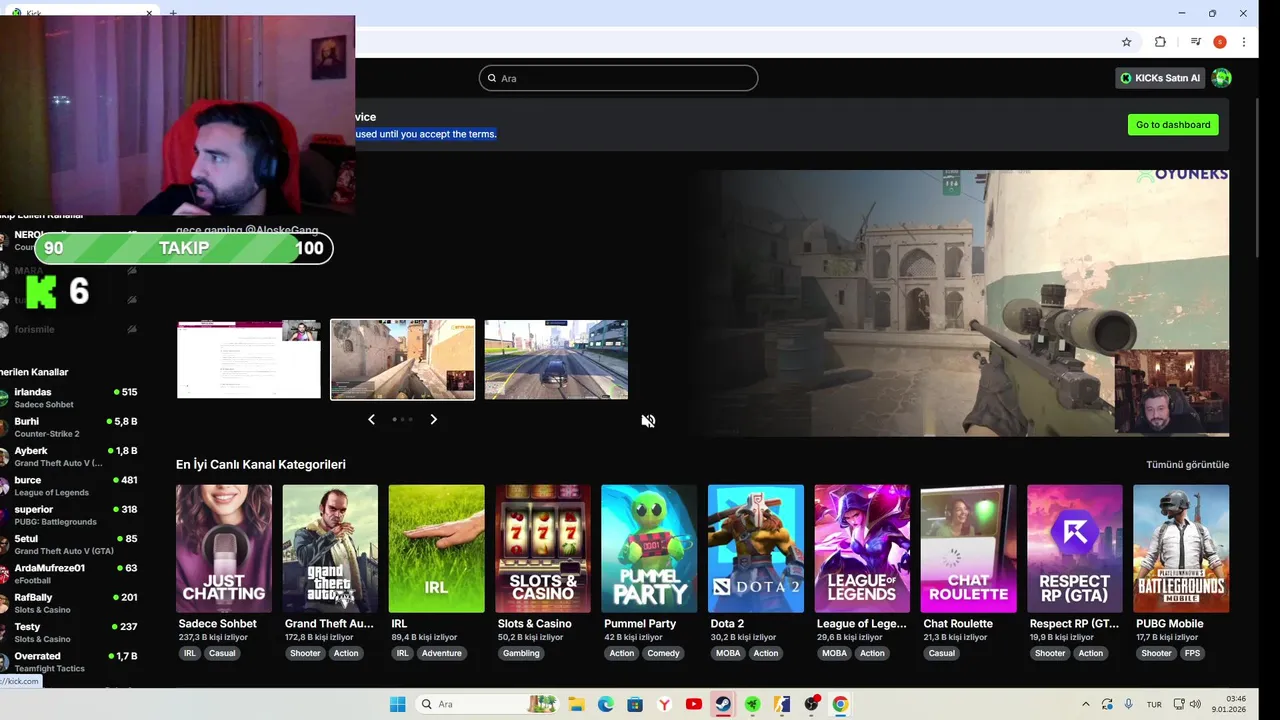The image size is (1280, 720).
Task: Open the Chrome extensions puzzle icon
Action: (1160, 42)
